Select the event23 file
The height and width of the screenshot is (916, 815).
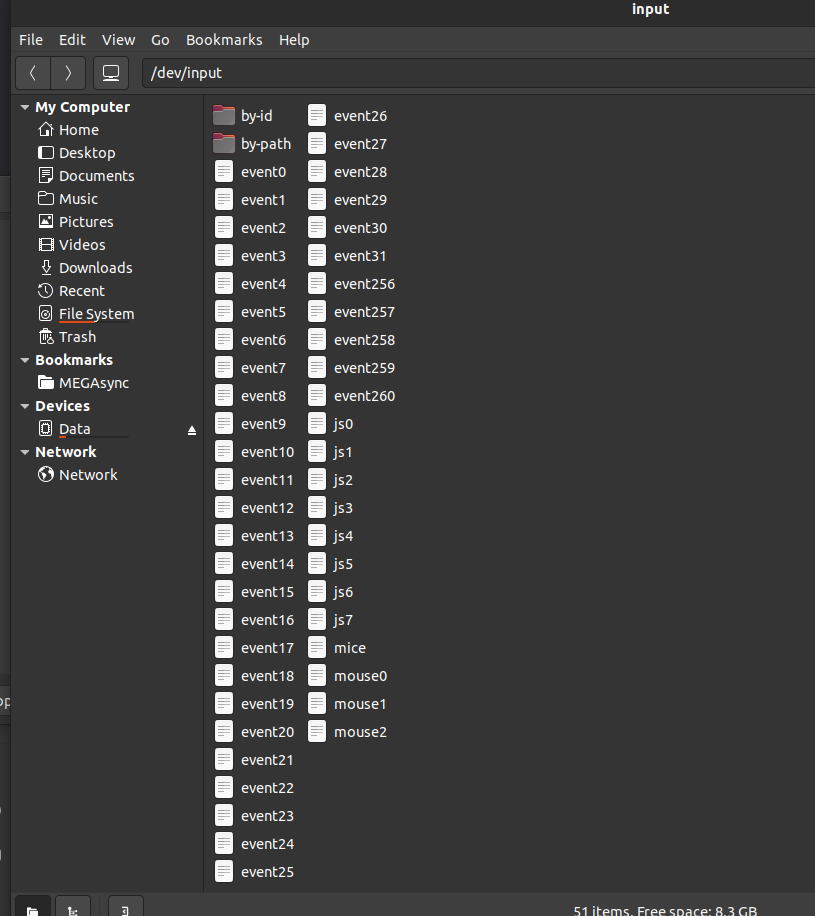pos(254,816)
